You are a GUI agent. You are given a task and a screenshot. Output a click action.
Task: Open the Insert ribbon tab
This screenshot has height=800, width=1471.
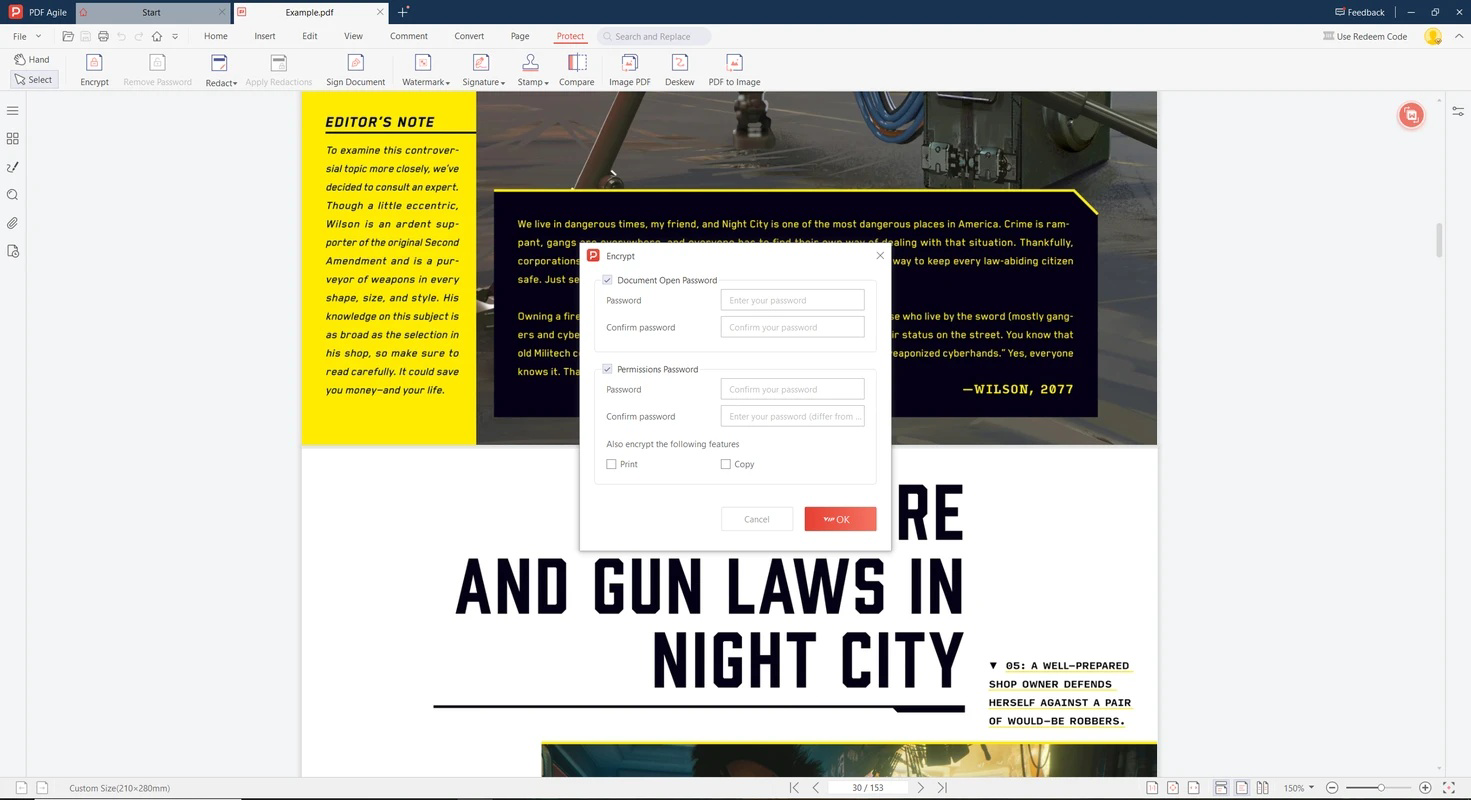tap(265, 36)
